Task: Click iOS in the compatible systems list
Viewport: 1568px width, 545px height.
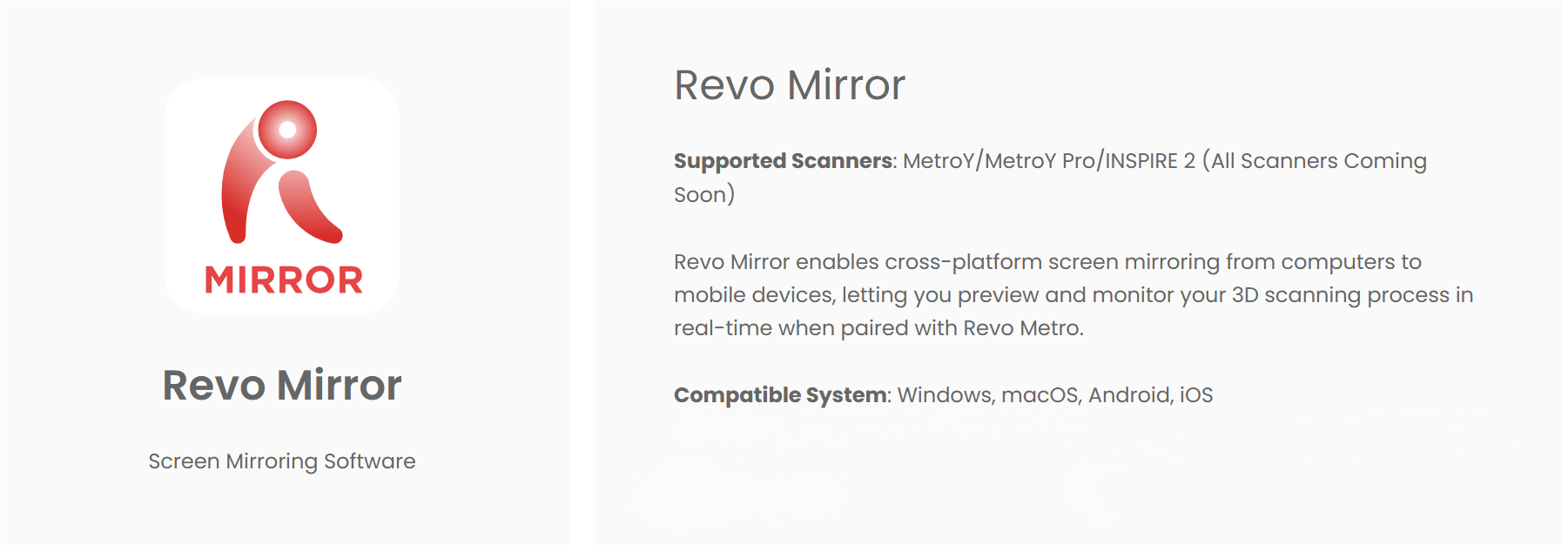Action: click(1196, 395)
